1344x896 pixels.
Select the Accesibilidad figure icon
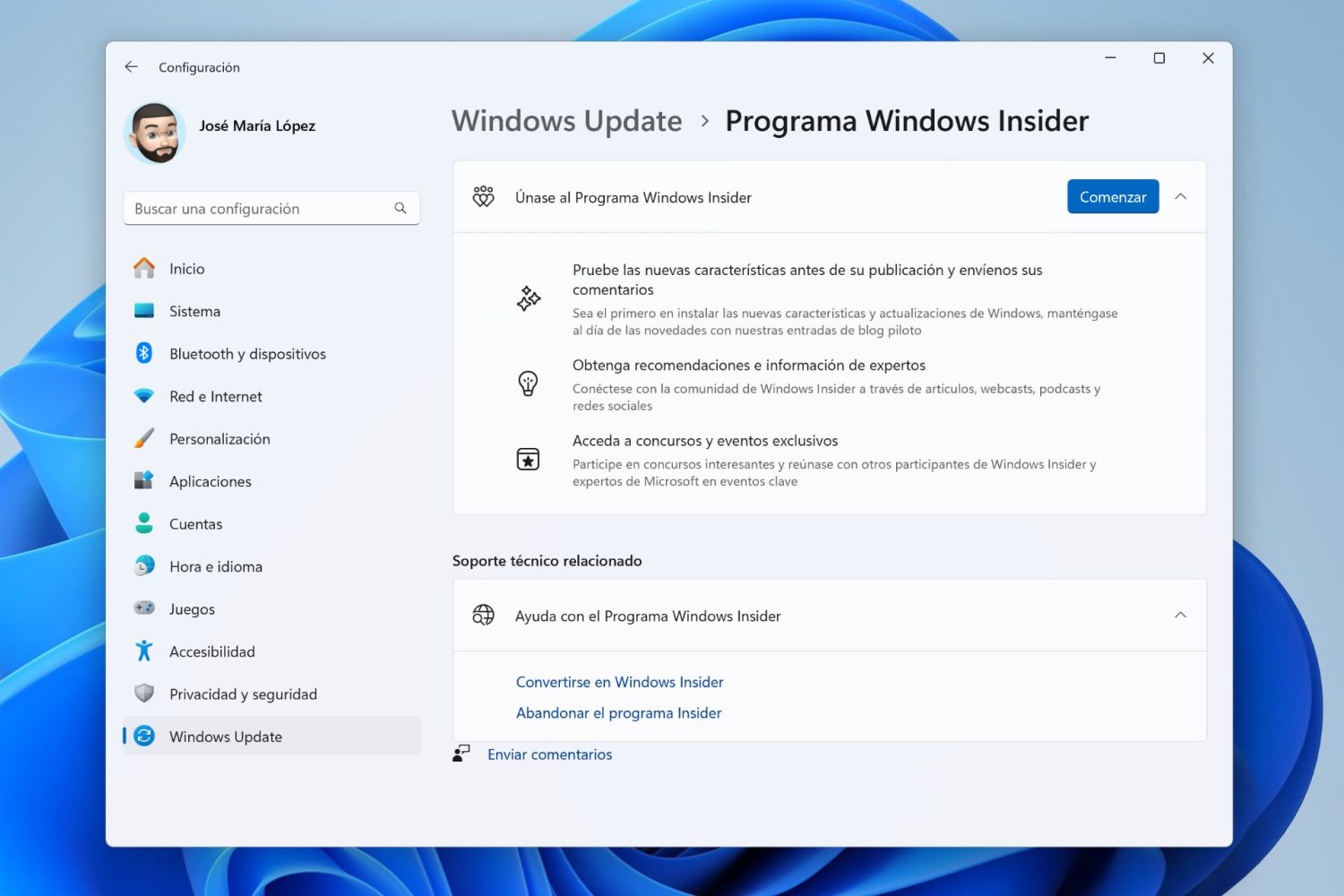point(144,651)
